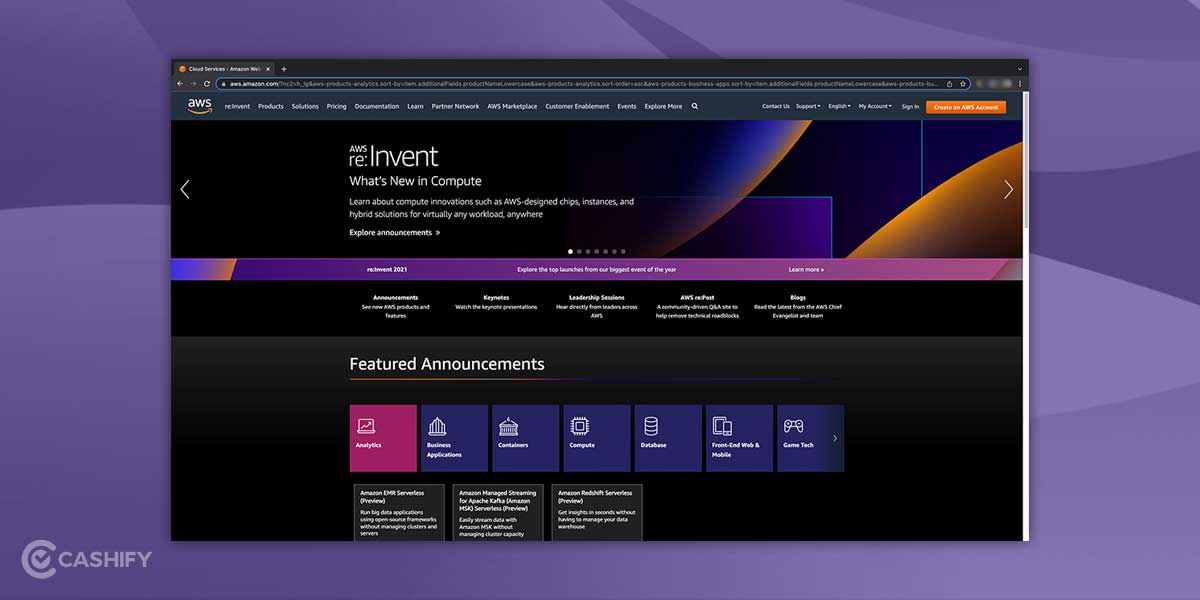Open the Pricing menu

point(336,106)
